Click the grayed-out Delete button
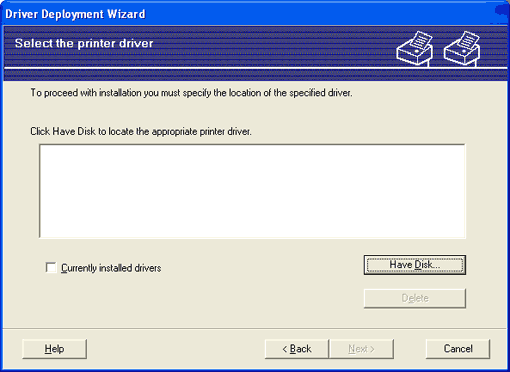Image resolution: width=510 pixels, height=372 pixels. (415, 298)
